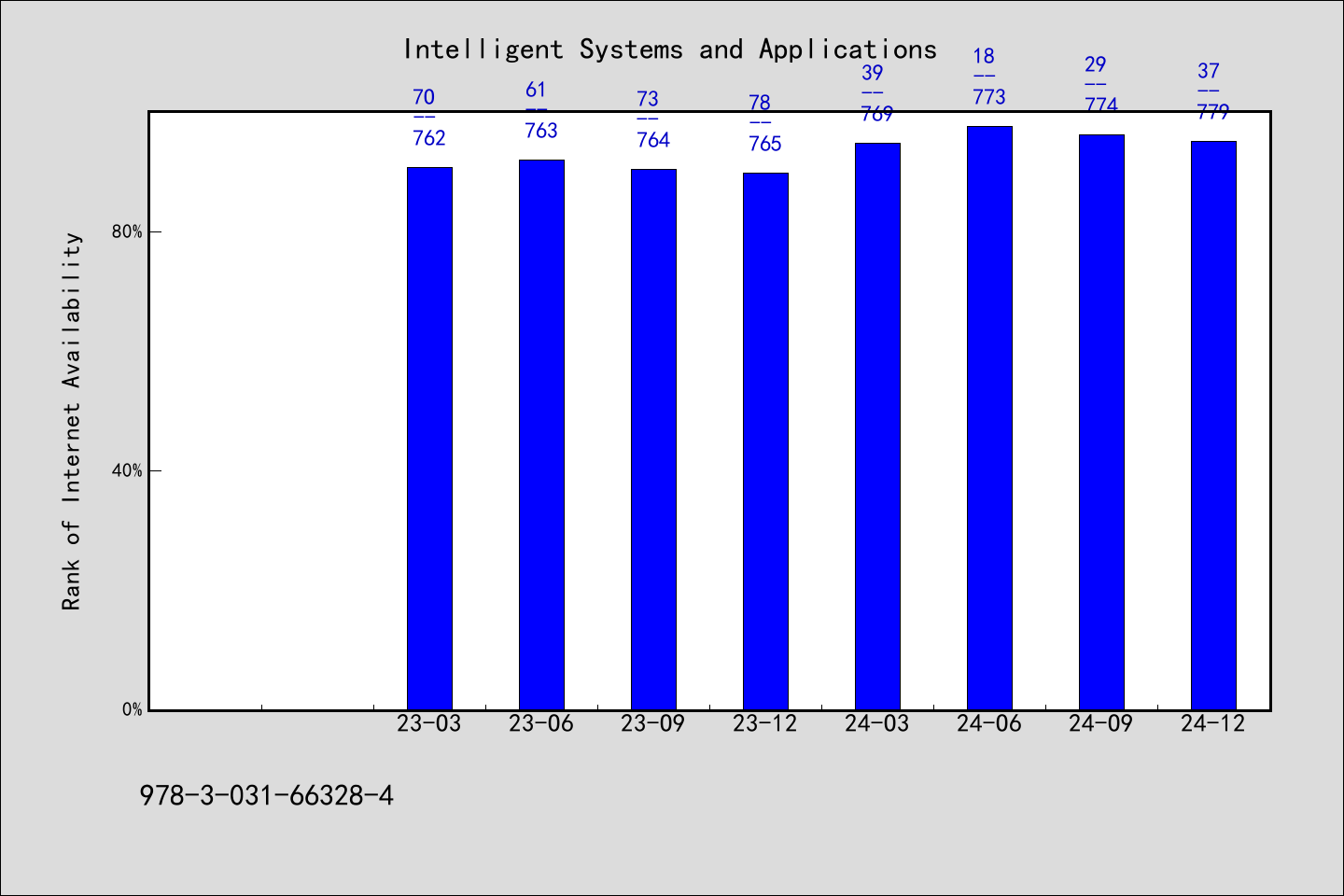Click the rank value 39 label
This screenshot has width=1344, height=896.
[872, 73]
